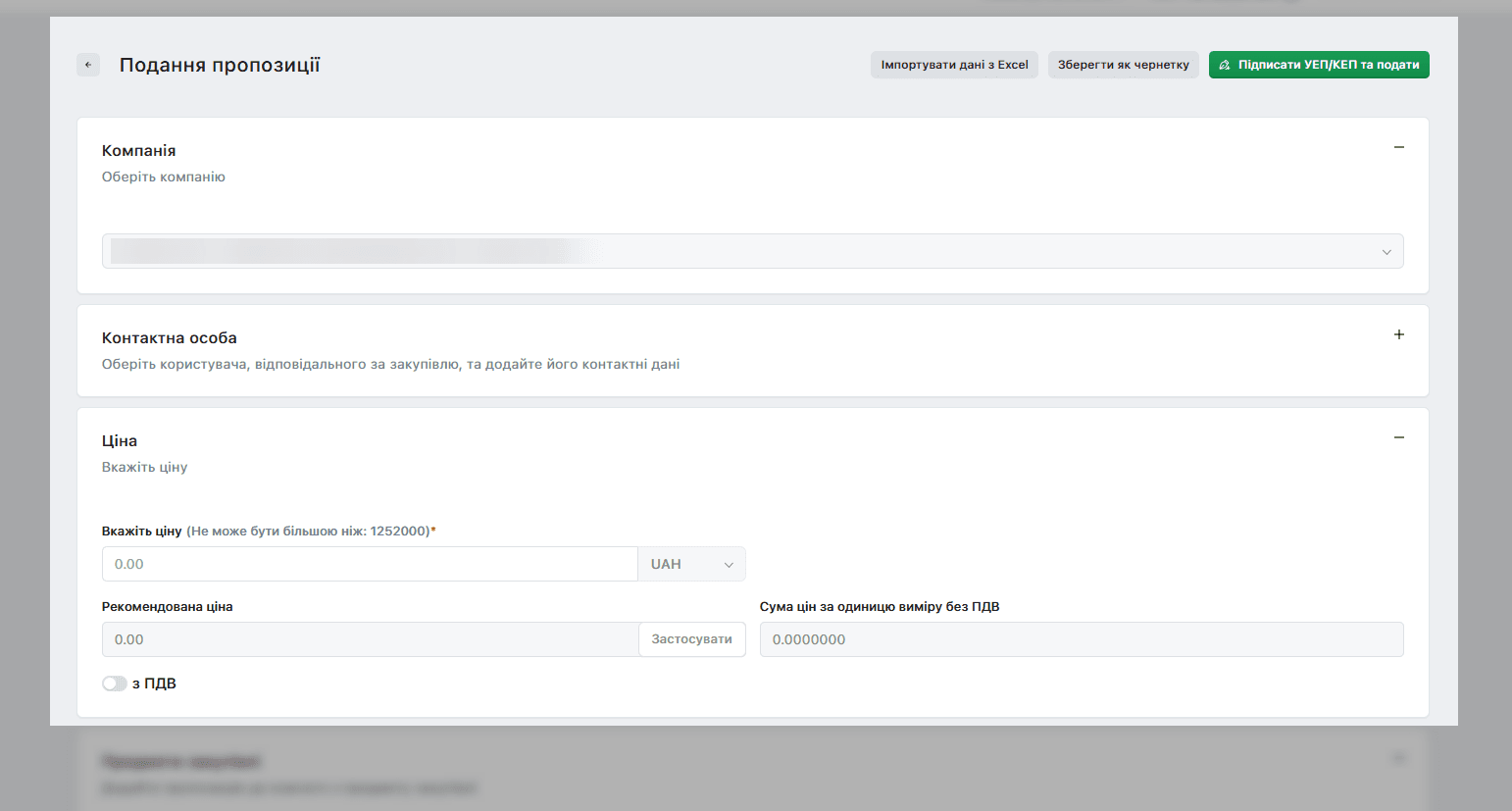Open the UAH currency dropdown
1512x811 pixels.
coord(692,564)
